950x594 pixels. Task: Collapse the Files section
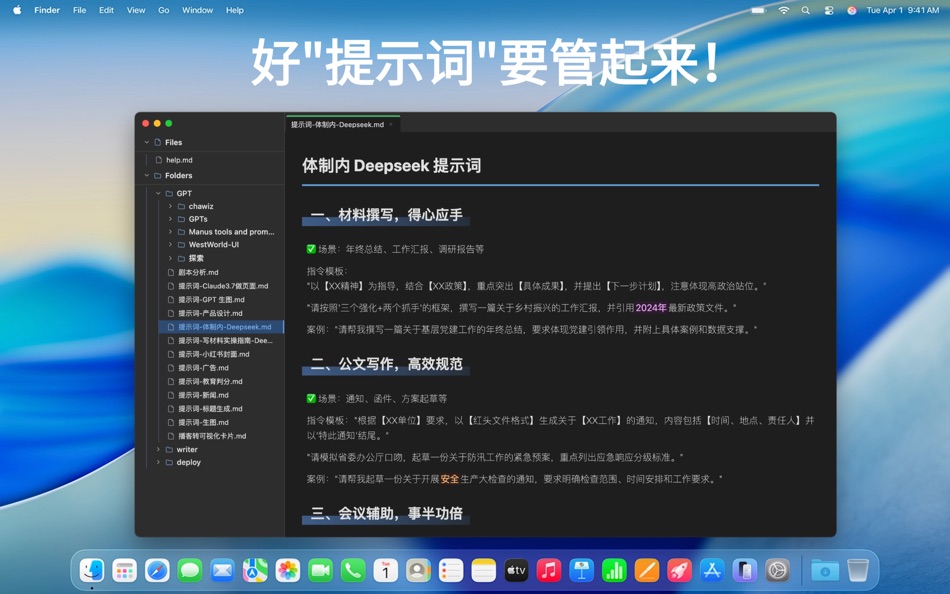(147, 142)
